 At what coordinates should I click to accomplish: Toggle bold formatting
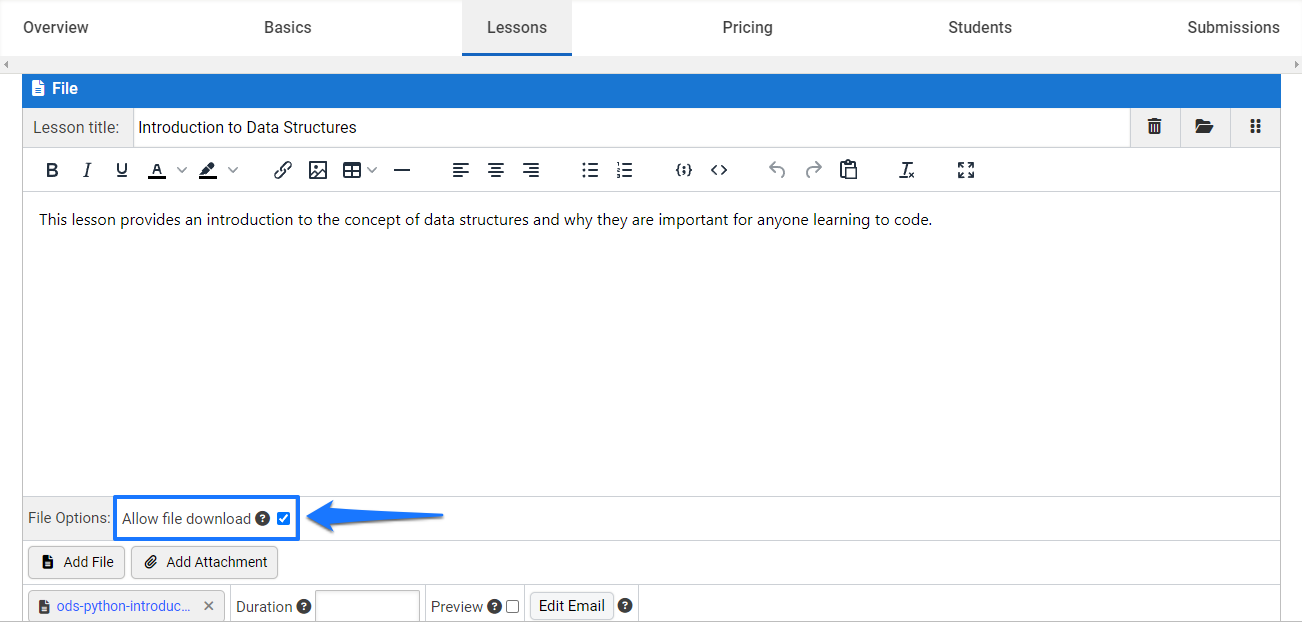point(53,170)
